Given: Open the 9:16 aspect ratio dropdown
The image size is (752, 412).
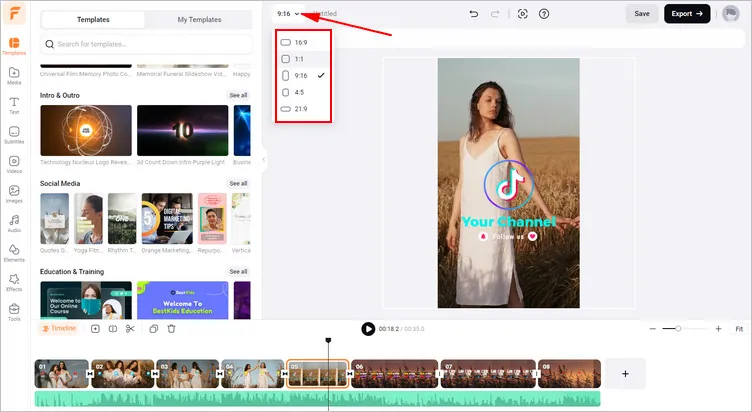Looking at the screenshot, I should [x=288, y=14].
